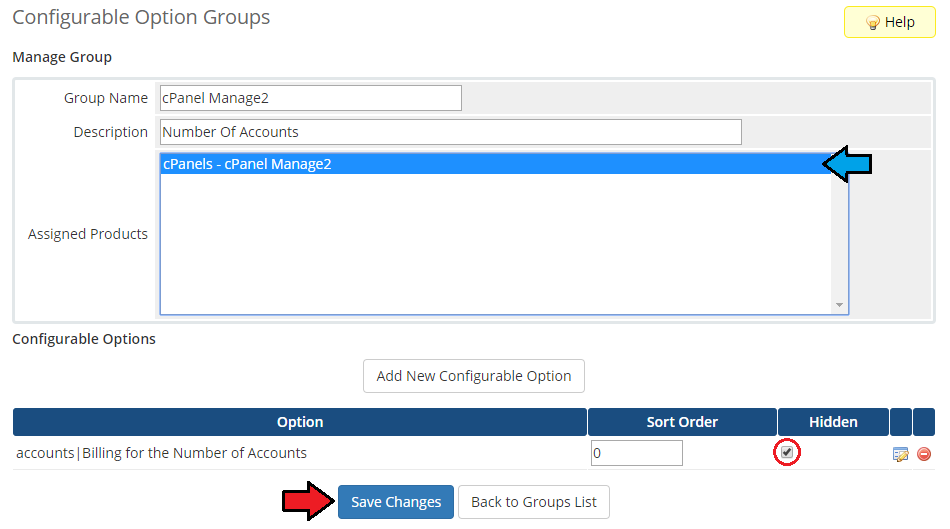Focus the Group Name field
This screenshot has height=529, width=950.
(x=311, y=98)
